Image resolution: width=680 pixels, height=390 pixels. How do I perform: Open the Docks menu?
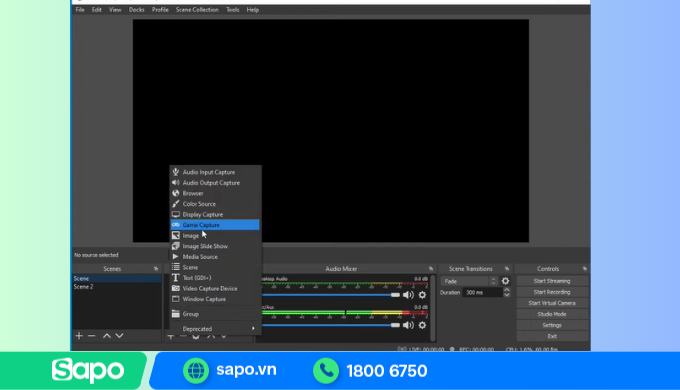tap(136, 10)
